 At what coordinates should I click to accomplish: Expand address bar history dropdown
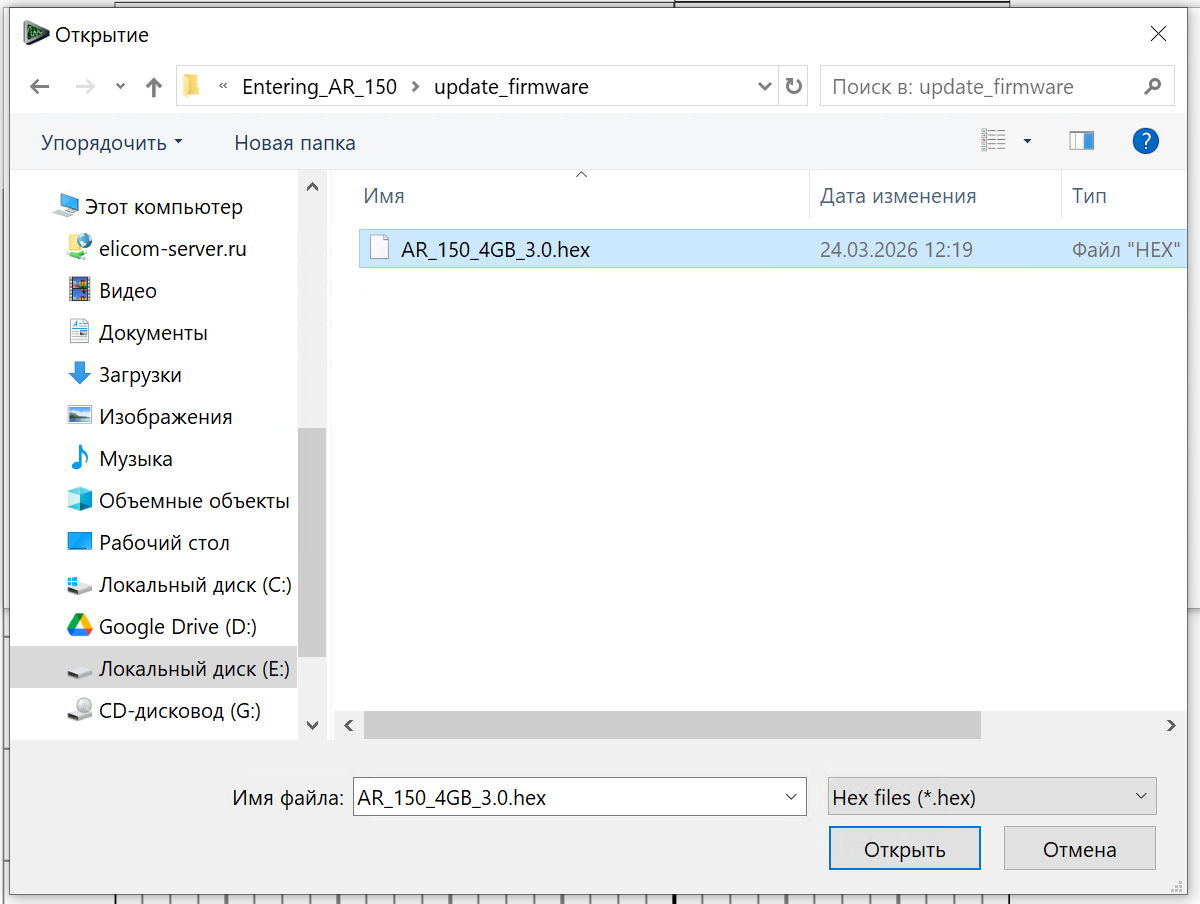coord(765,86)
